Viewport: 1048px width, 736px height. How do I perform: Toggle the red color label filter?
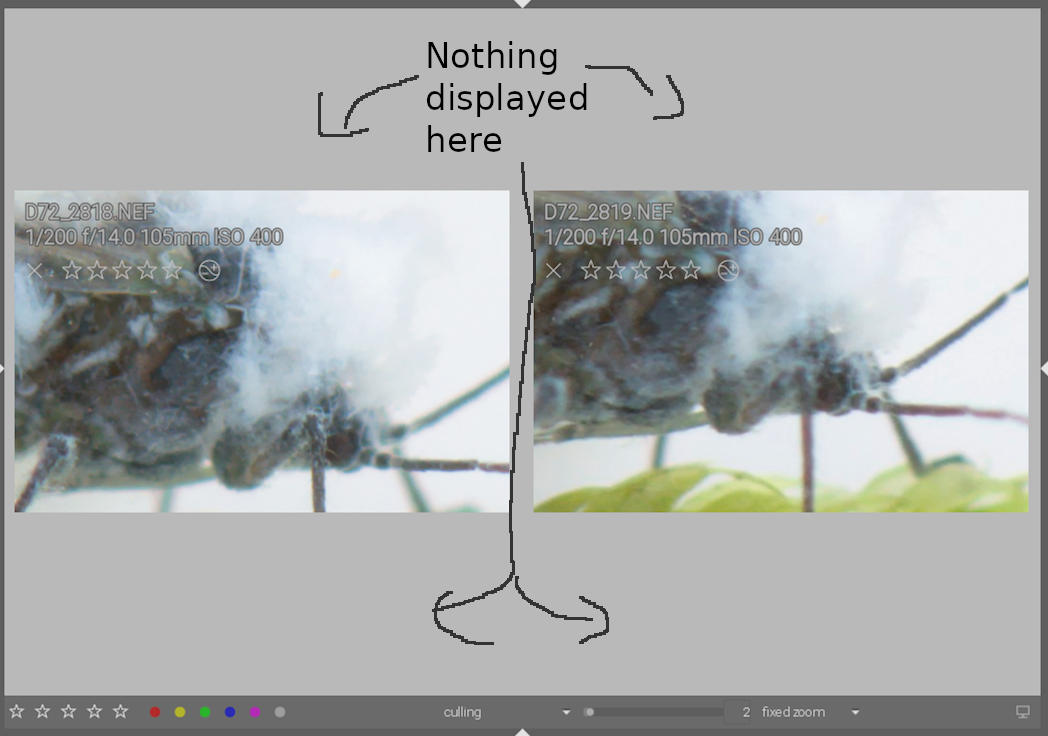point(155,711)
